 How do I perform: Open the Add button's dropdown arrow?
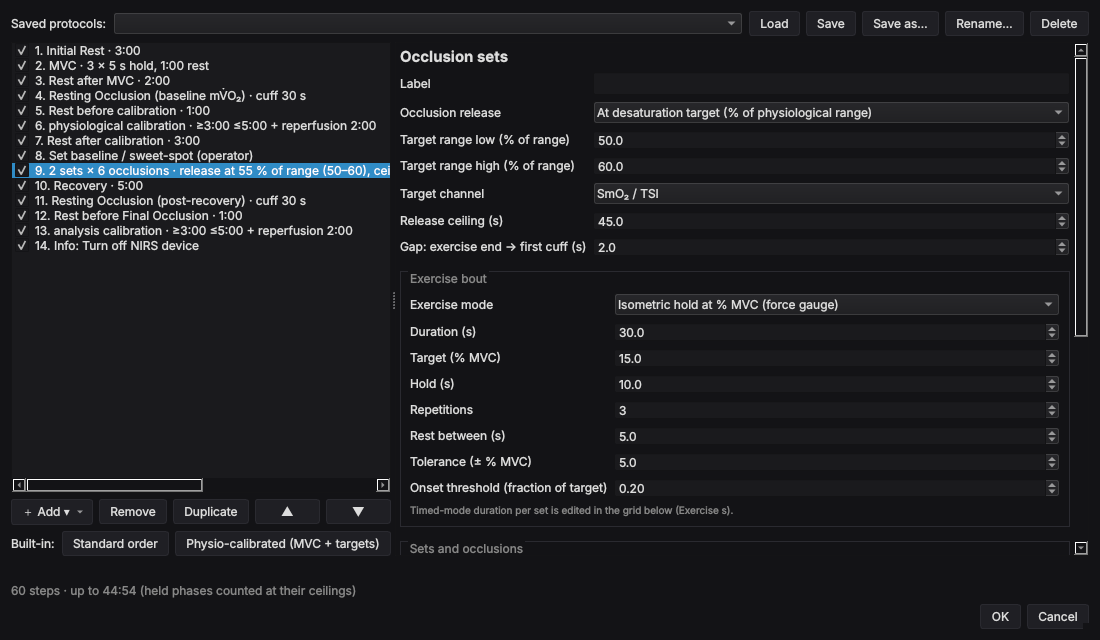[x=80, y=512]
